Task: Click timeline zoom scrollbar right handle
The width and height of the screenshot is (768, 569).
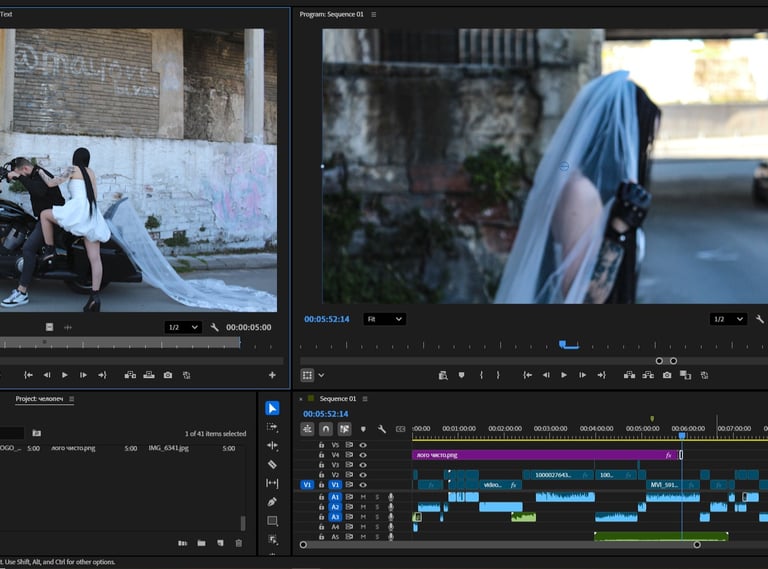Action: [x=696, y=545]
